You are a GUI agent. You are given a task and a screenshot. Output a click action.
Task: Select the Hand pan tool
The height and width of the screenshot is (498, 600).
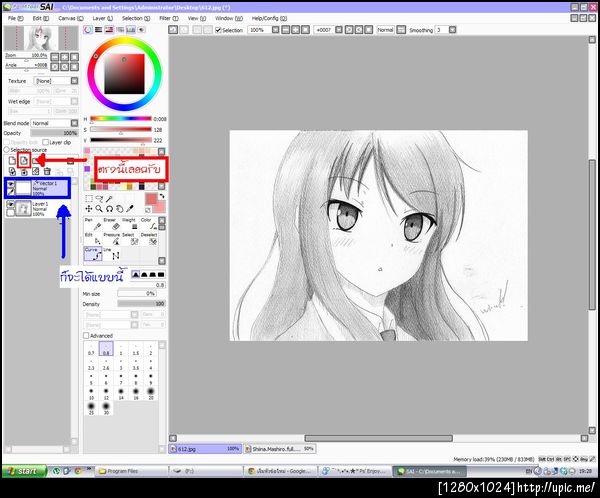point(120,209)
